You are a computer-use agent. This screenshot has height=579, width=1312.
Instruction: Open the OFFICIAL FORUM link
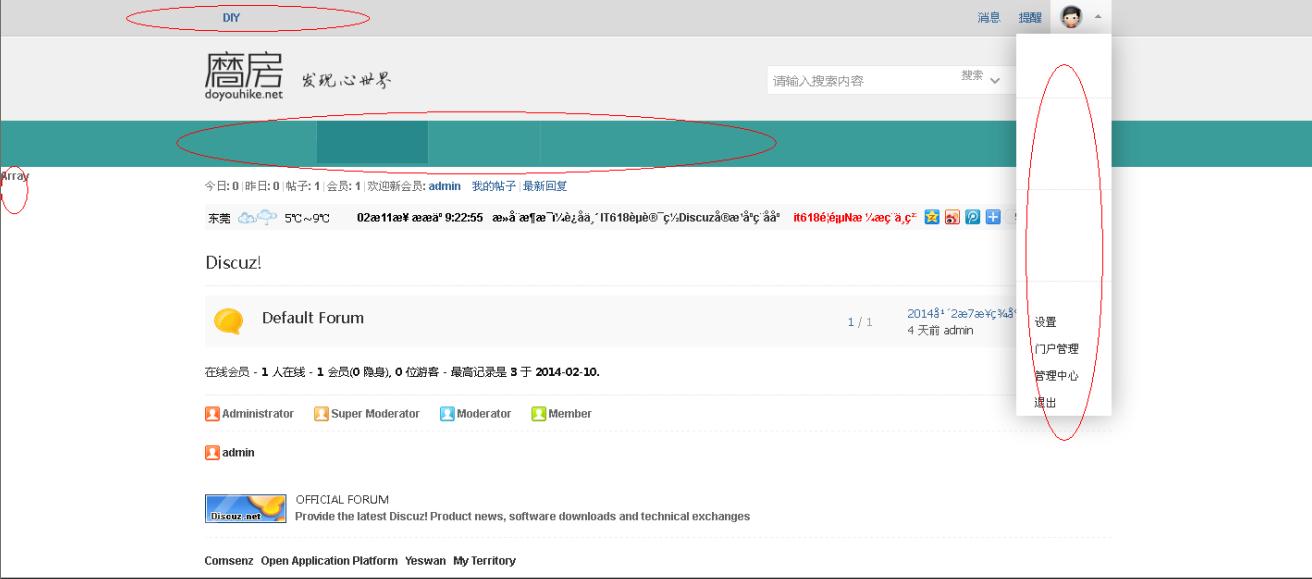pyautogui.click(x=342, y=499)
